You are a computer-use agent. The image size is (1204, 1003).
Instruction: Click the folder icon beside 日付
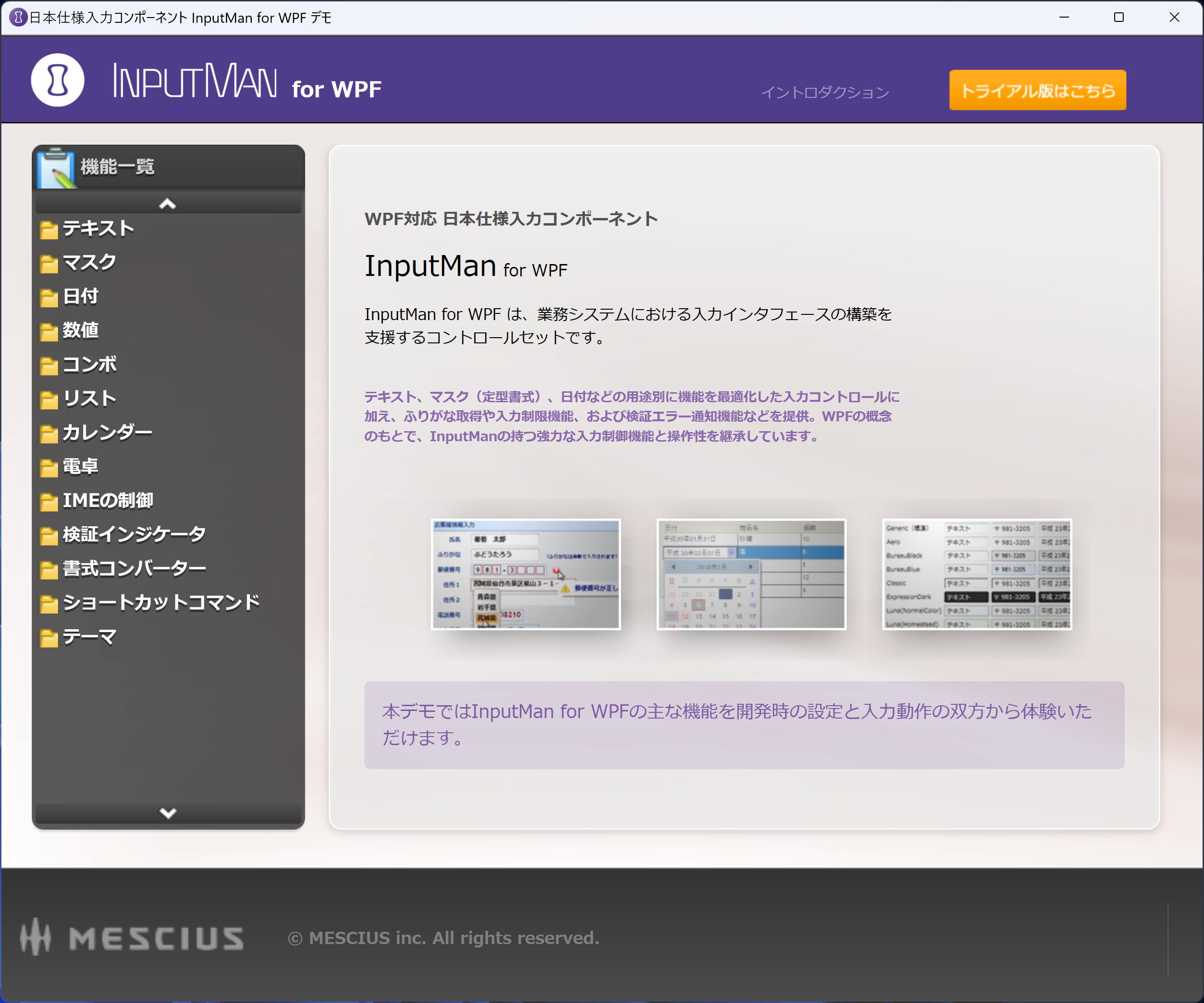[49, 297]
